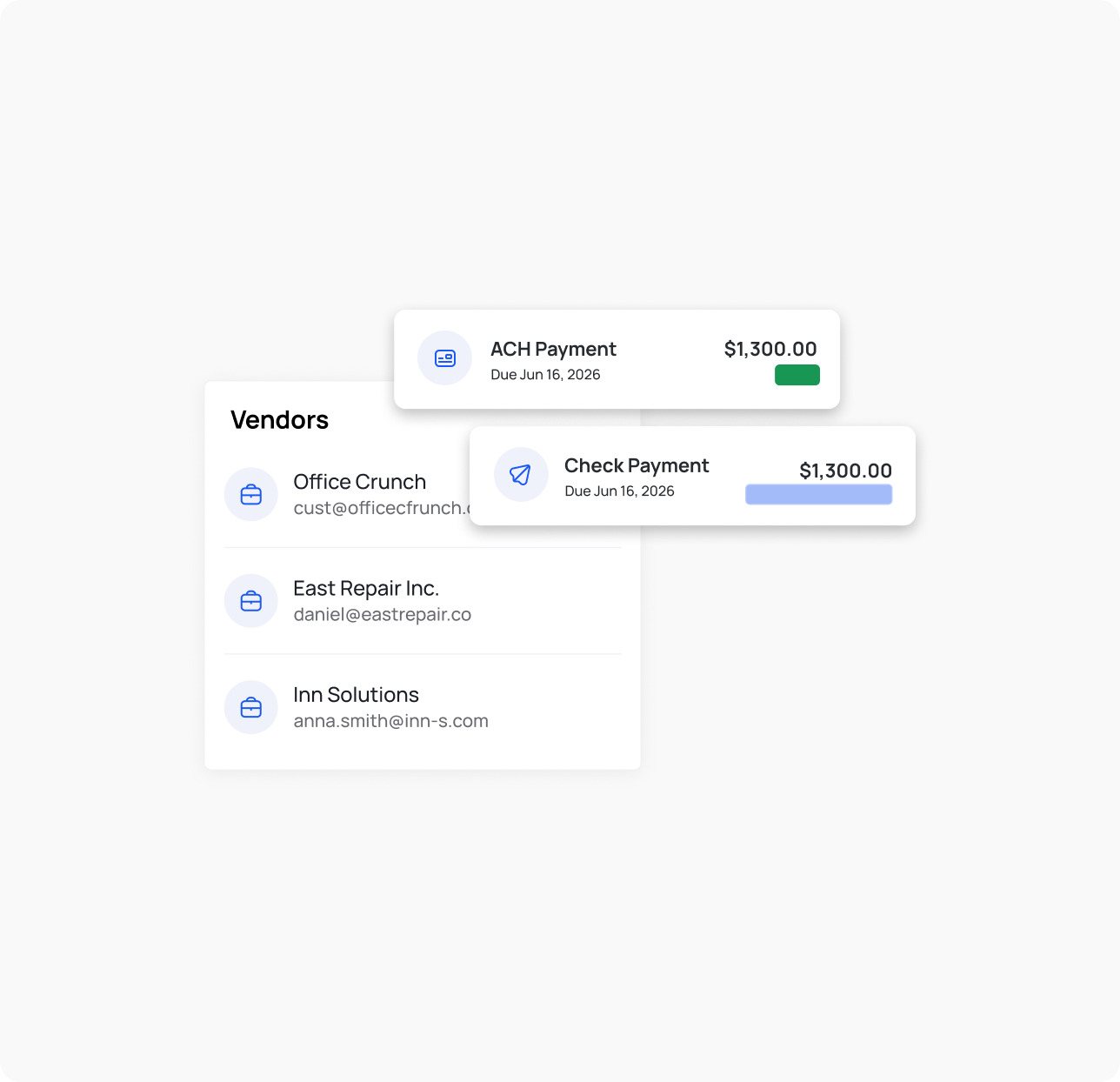Select the blue status bar on Check Payment
The image size is (1120, 1082).
click(x=819, y=495)
